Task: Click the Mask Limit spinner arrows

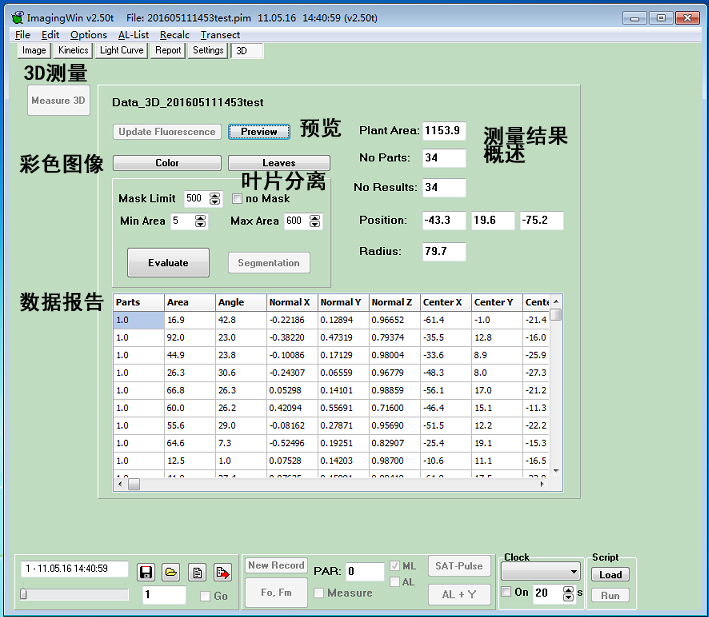Action: tap(214, 199)
